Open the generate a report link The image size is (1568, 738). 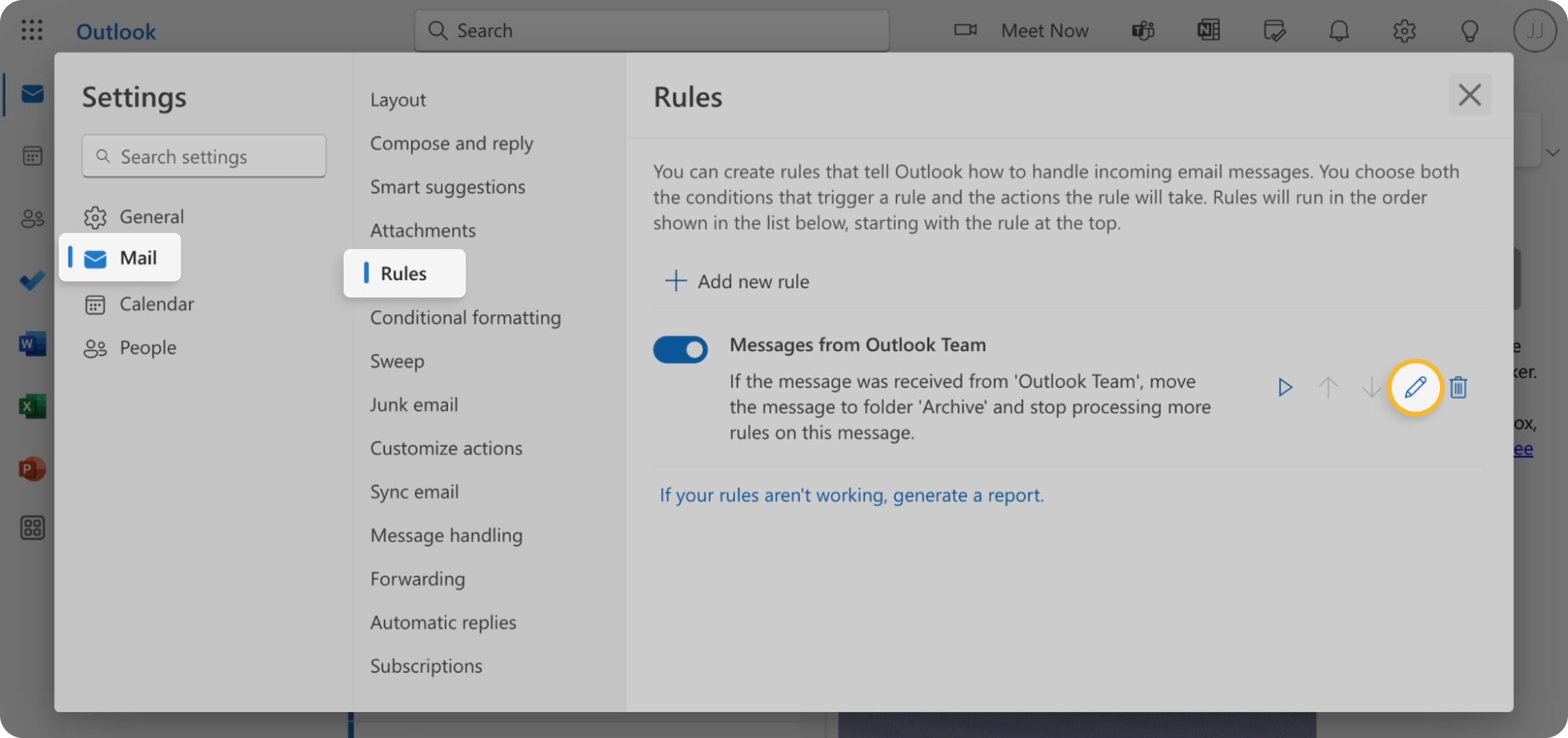(x=851, y=495)
